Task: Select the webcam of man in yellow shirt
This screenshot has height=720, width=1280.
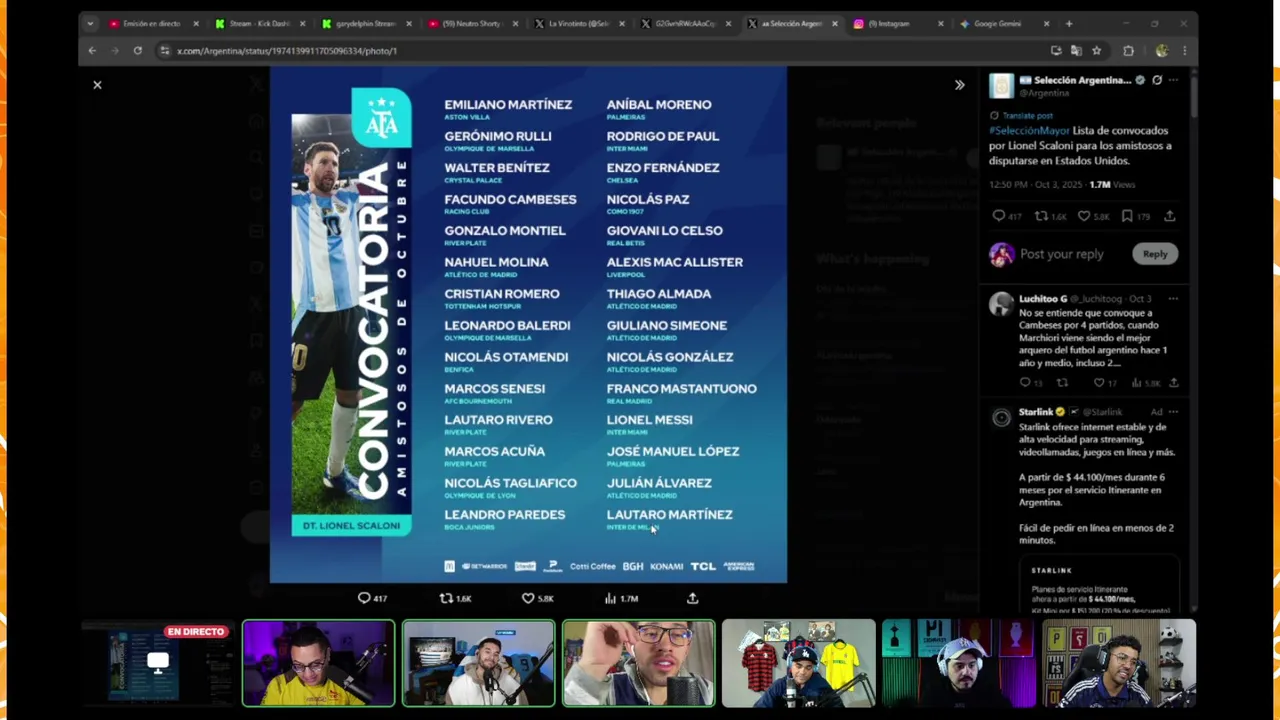Action: click(318, 663)
